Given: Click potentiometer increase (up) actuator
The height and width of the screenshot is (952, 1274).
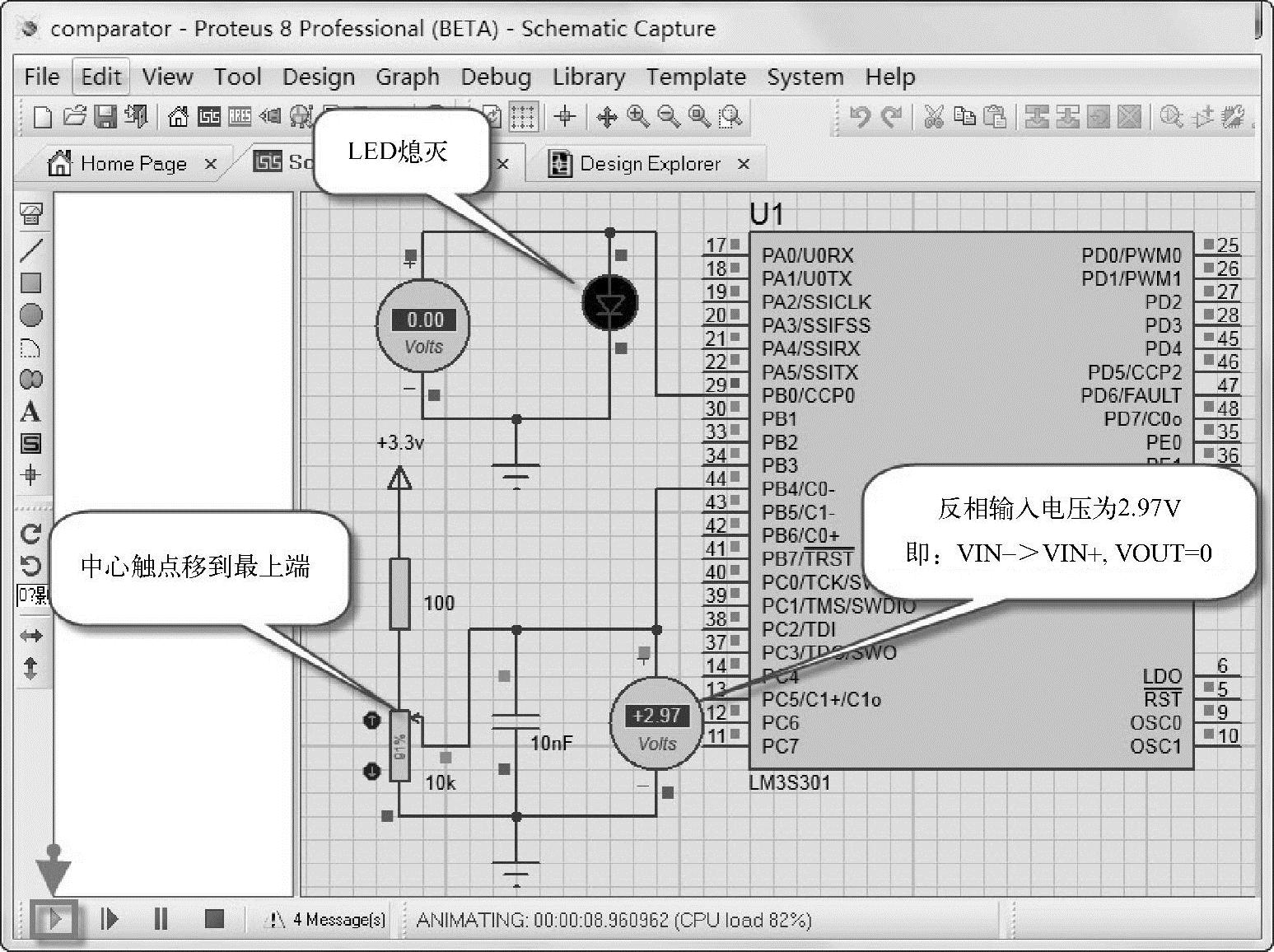Looking at the screenshot, I should pos(371,721).
